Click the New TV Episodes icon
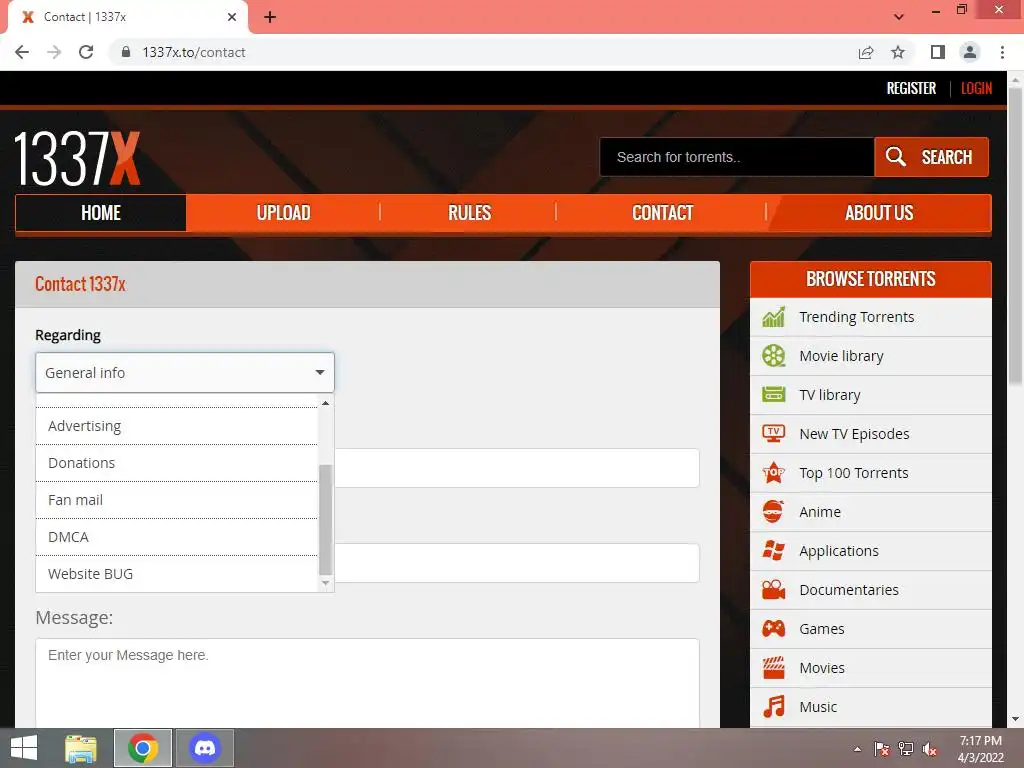The width and height of the screenshot is (1024, 768). (x=774, y=434)
